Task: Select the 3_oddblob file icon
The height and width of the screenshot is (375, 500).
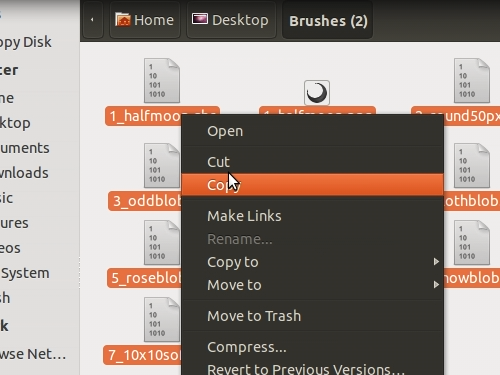Action: click(162, 166)
